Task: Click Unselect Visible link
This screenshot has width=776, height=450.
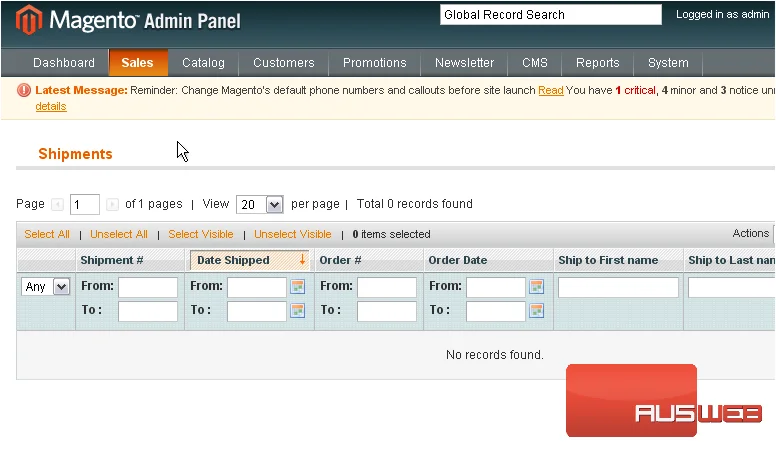Action: [292, 234]
